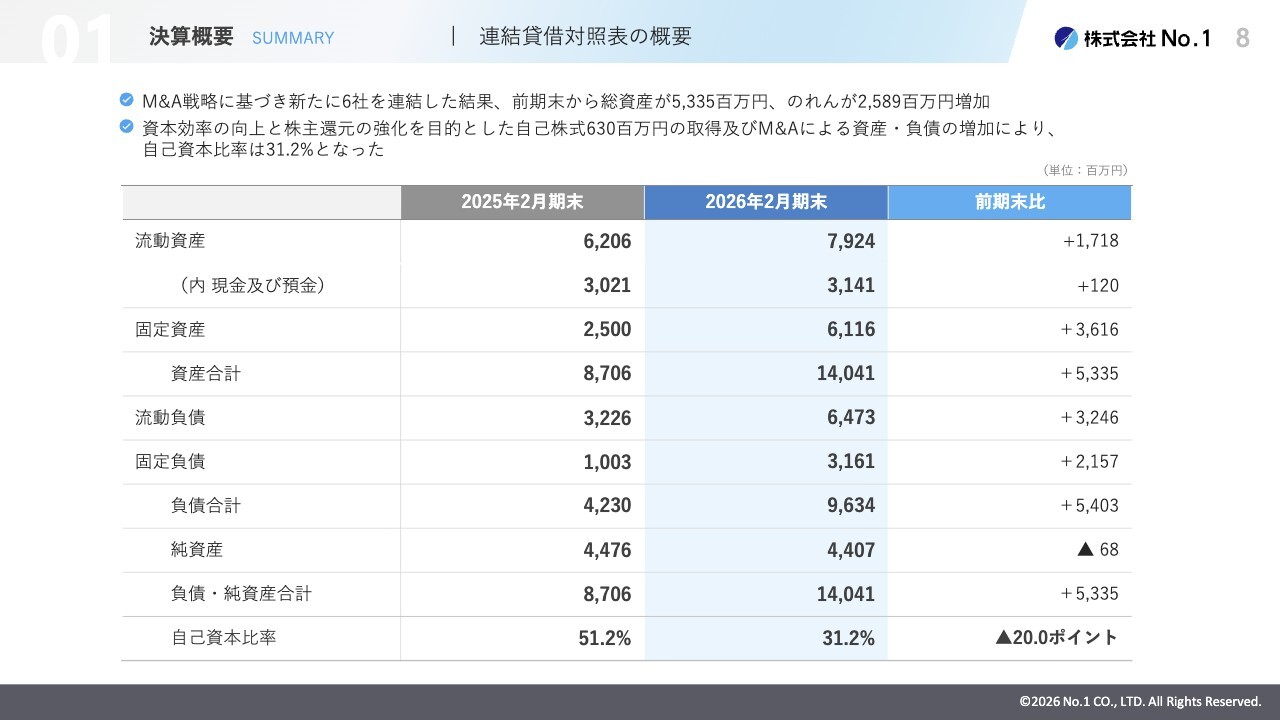The image size is (1280, 720).
Task: Click the 自己資本比率 row label
Action: pyautogui.click(x=224, y=637)
